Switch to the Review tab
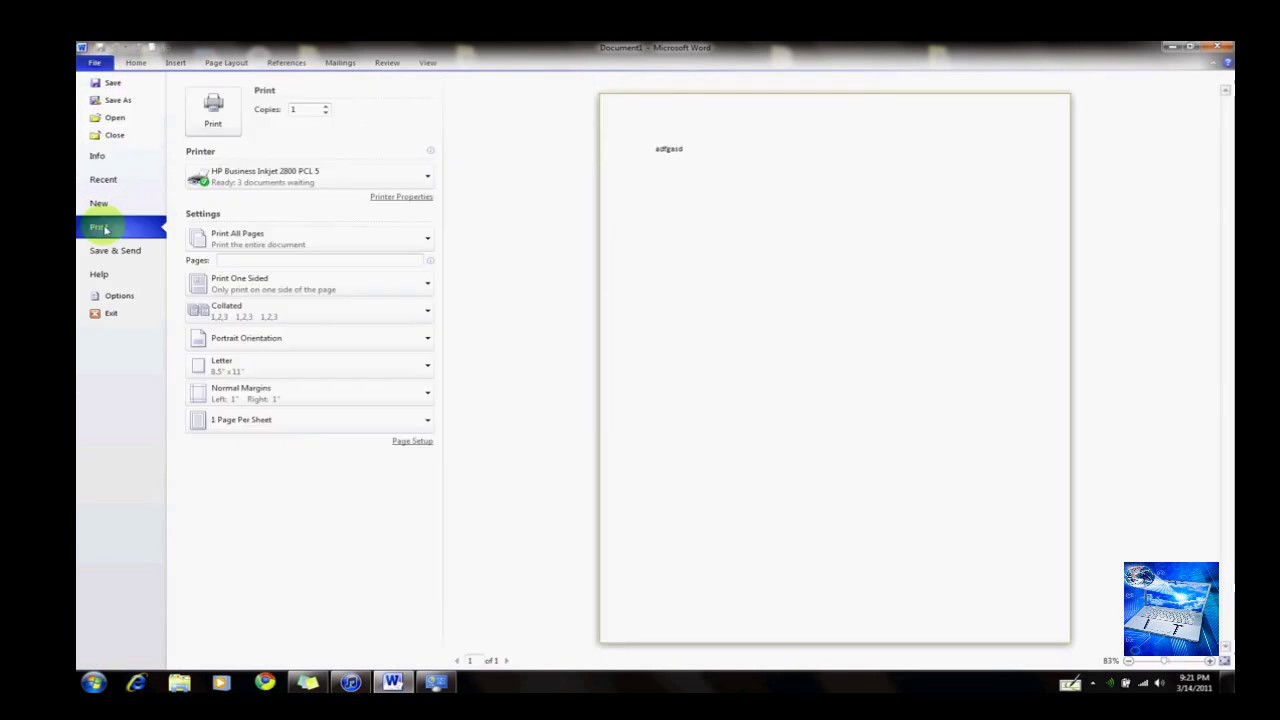The width and height of the screenshot is (1280, 720). [x=387, y=63]
